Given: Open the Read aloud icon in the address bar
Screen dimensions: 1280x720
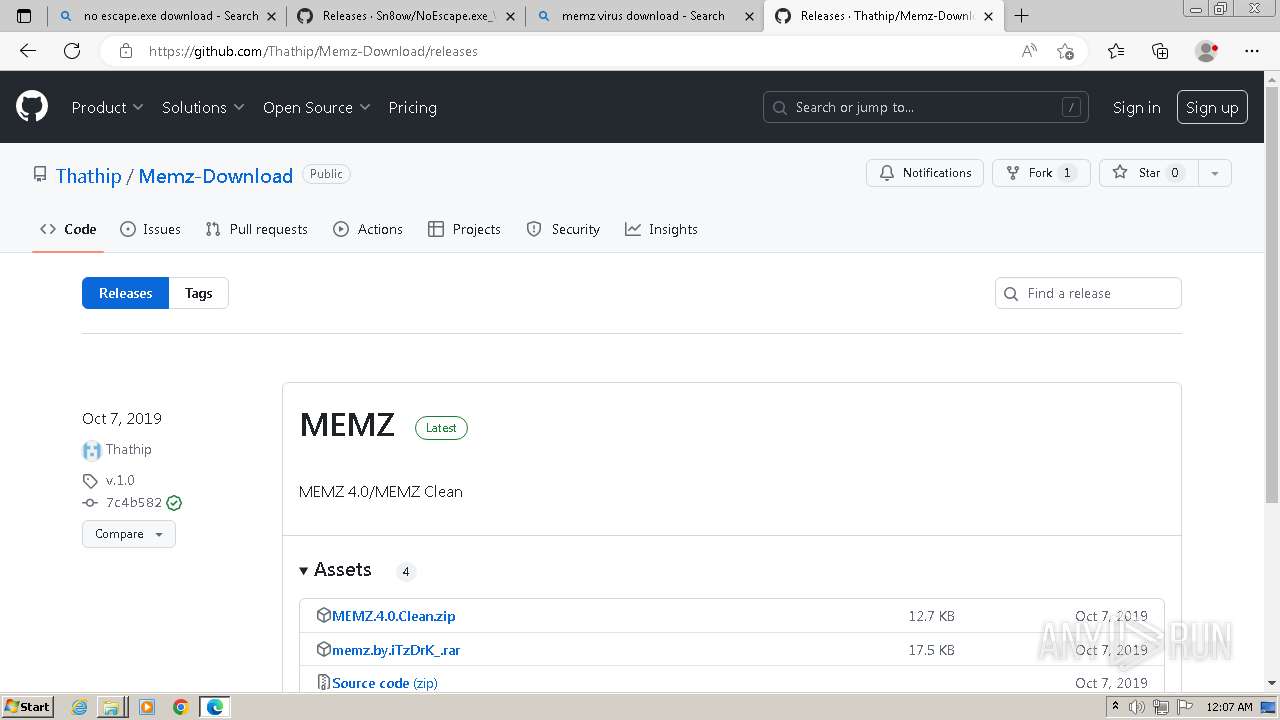Looking at the screenshot, I should [1029, 51].
